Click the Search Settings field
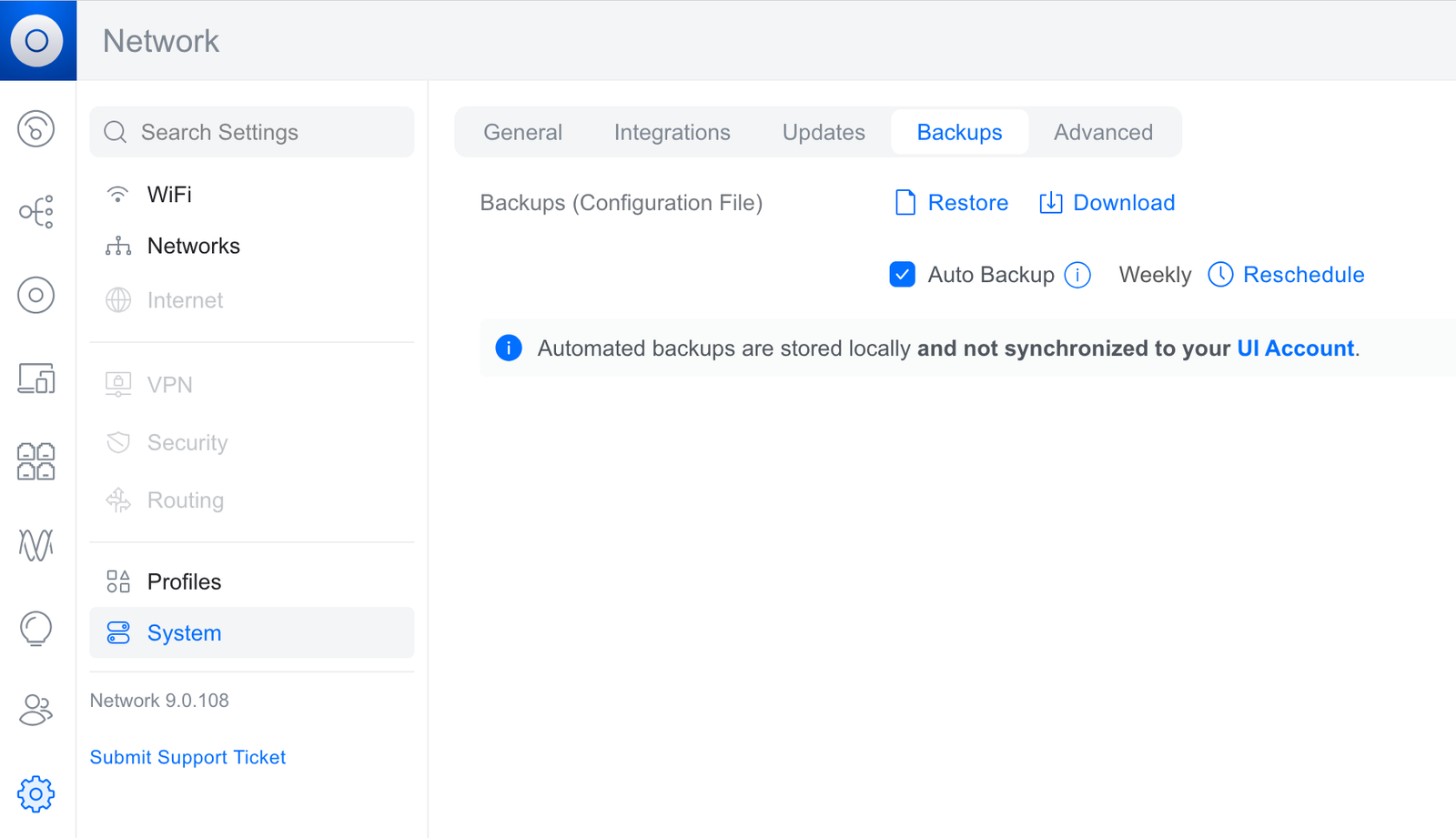This screenshot has height=838, width=1456. point(252,132)
